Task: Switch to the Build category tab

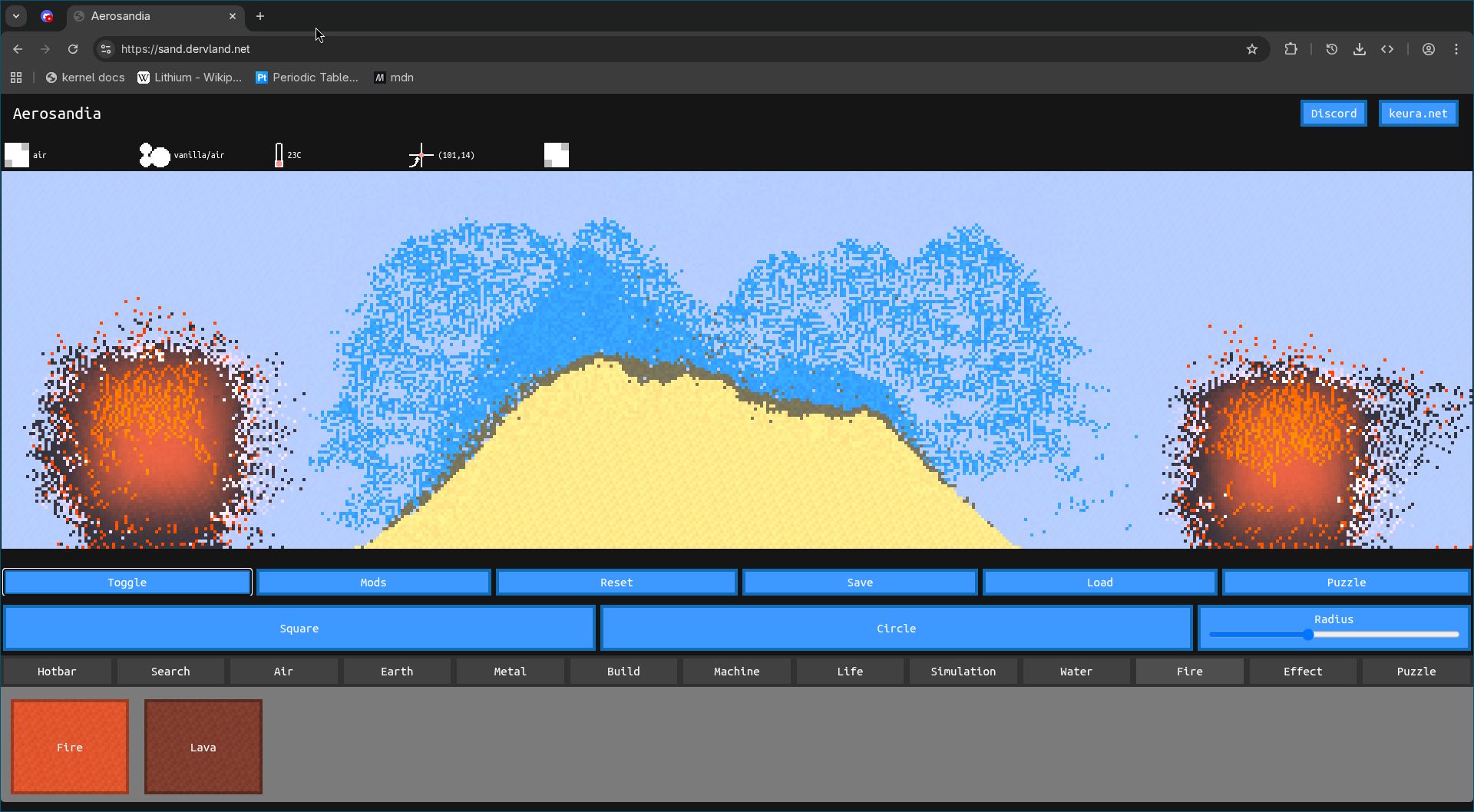Action: 623,672
